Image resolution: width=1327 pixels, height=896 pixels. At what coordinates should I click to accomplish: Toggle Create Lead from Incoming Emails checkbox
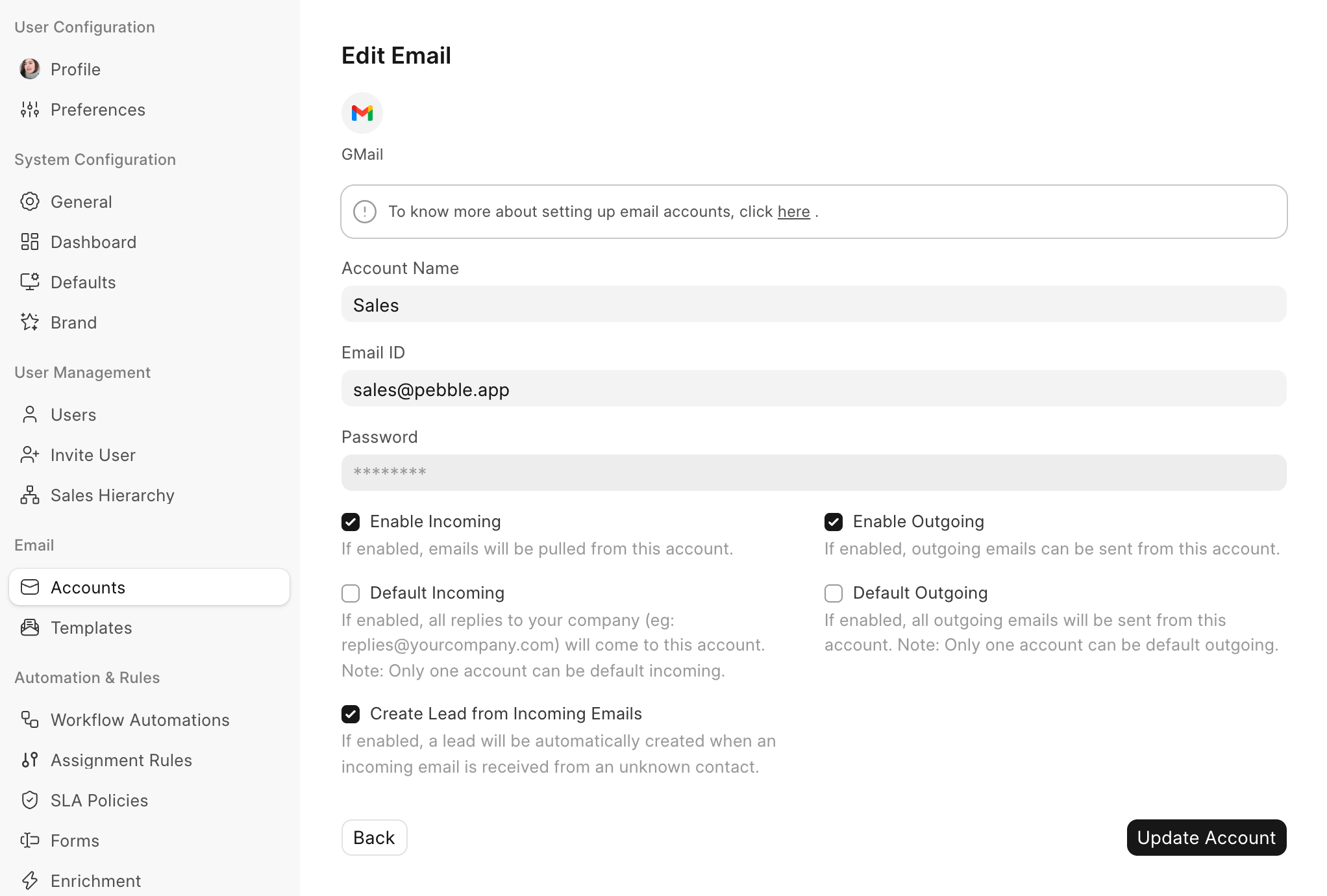click(351, 714)
